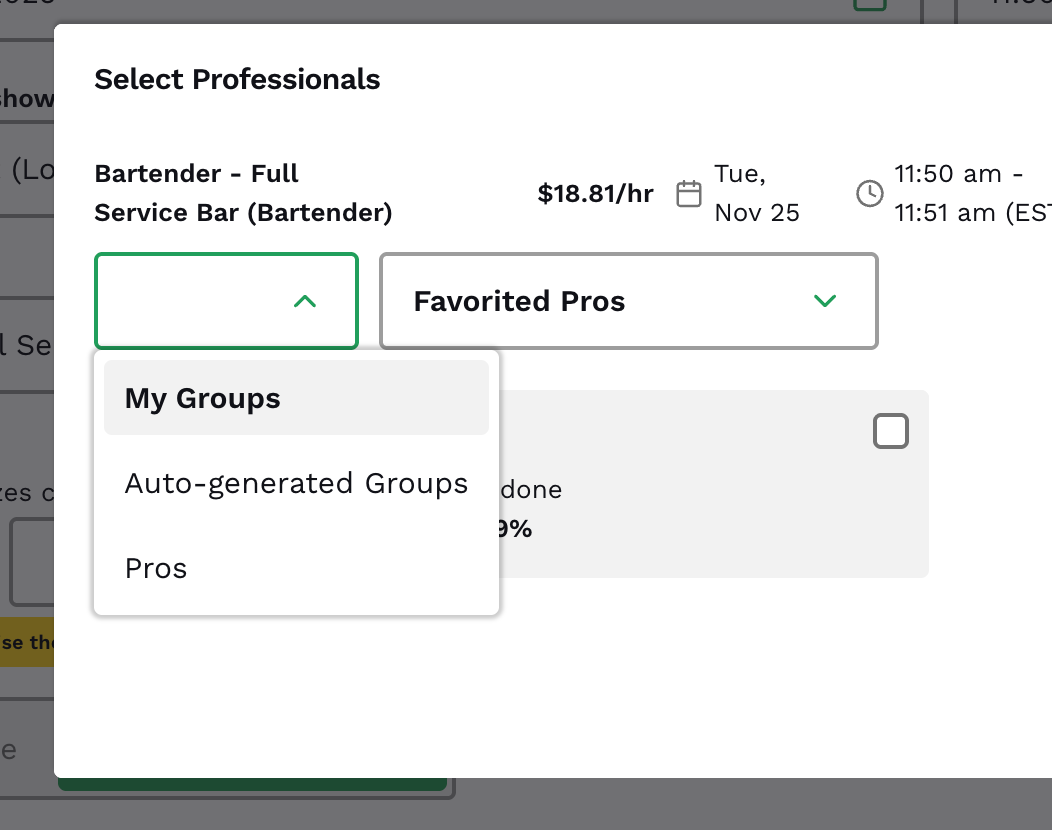Click the bold percentage on the professional card
Screen dimensions: 1052x830
(x=514, y=529)
